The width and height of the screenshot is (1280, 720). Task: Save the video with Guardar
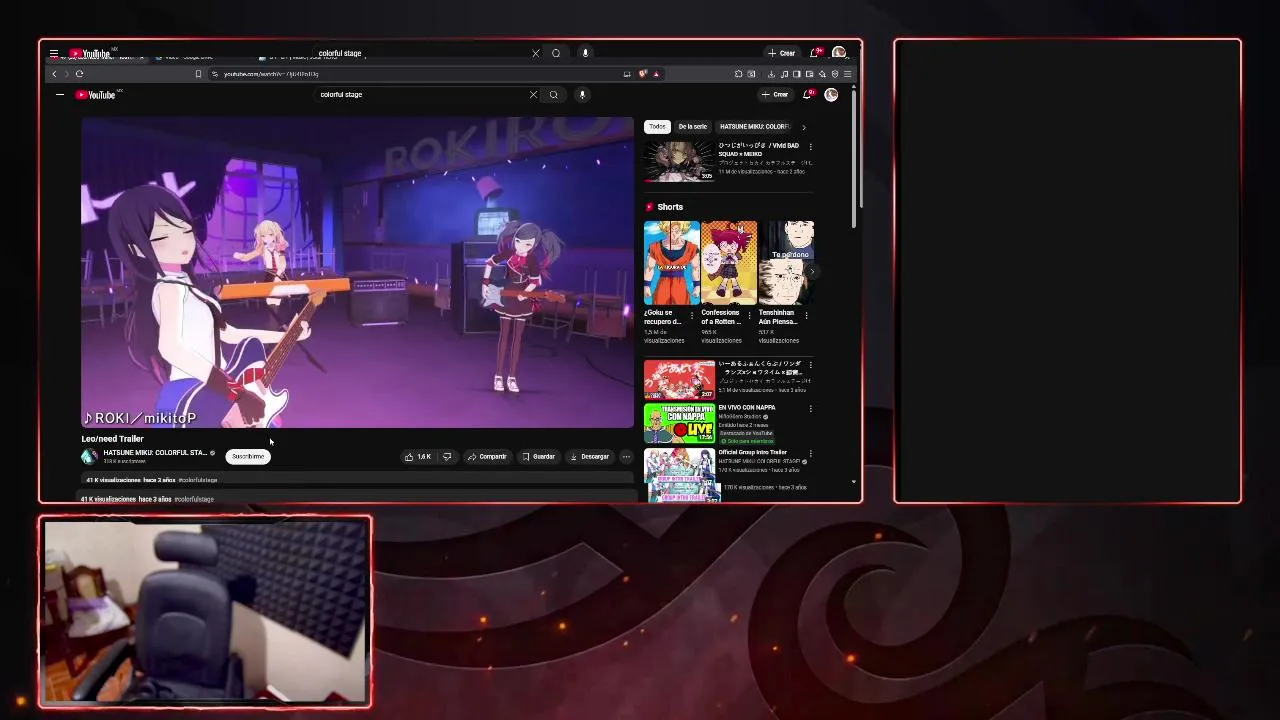[538, 457]
